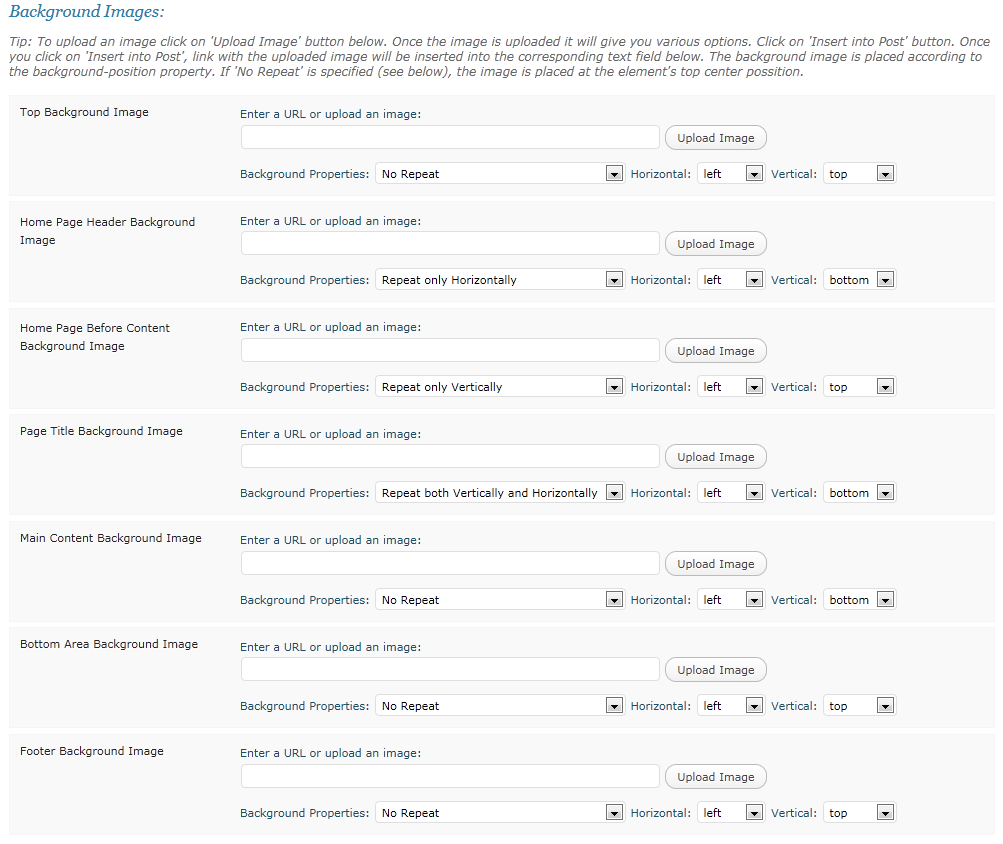Click the Footer Background Image URL field
Screen dimensions: 1003x844
(450, 777)
